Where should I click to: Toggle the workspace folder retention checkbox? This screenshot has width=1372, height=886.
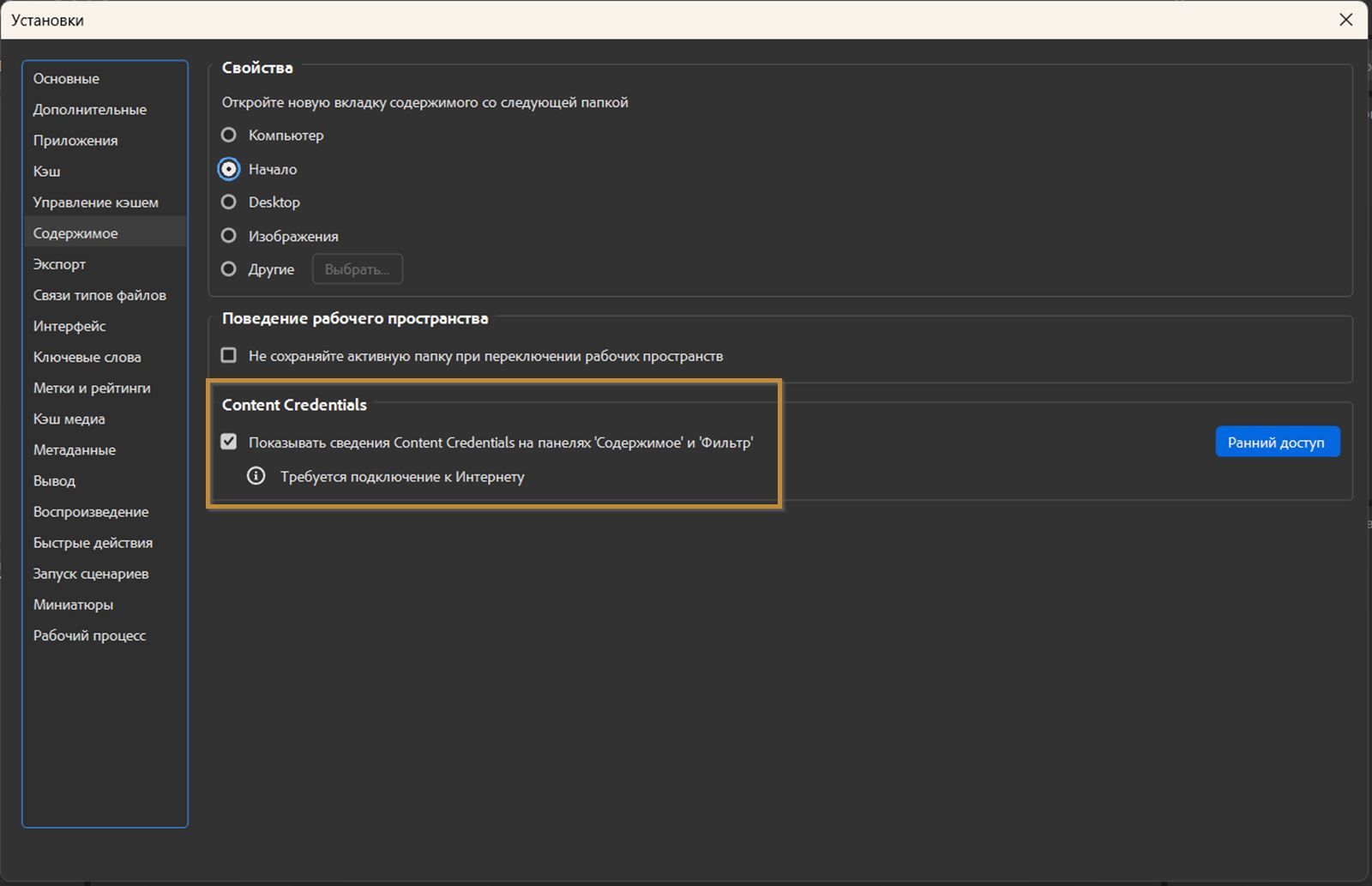coord(228,355)
